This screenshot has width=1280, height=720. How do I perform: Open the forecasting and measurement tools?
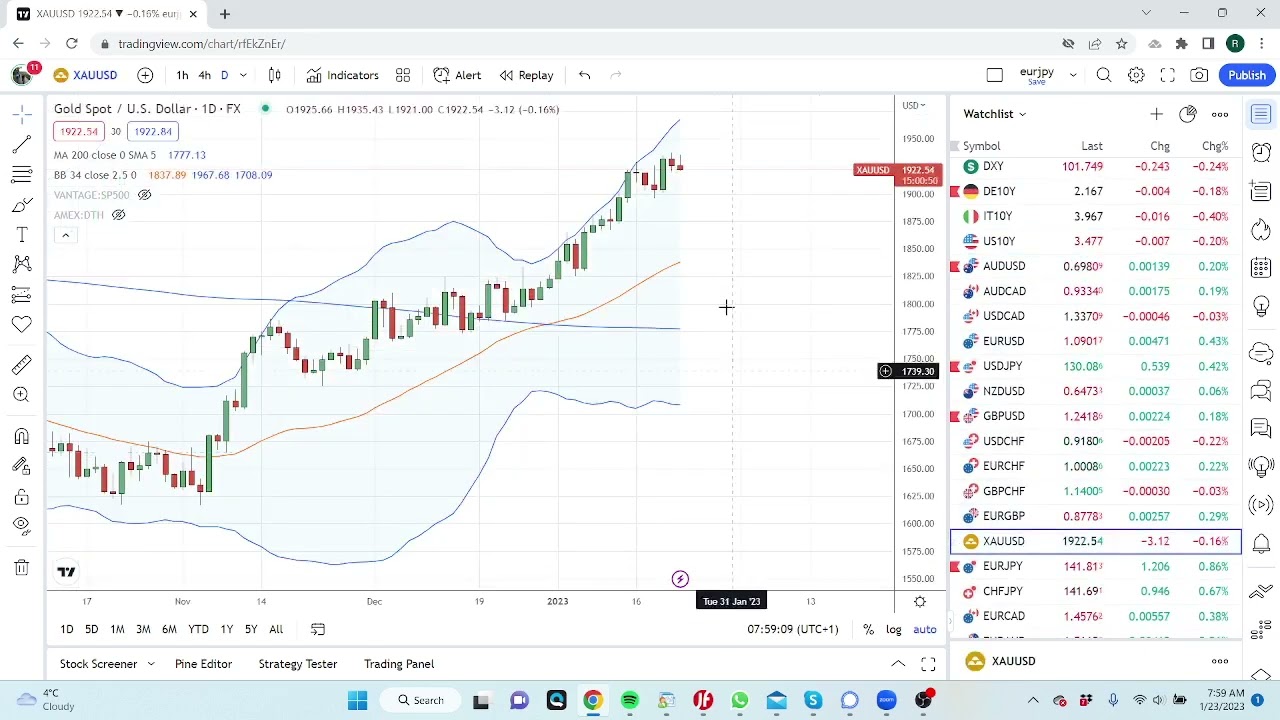(21, 294)
